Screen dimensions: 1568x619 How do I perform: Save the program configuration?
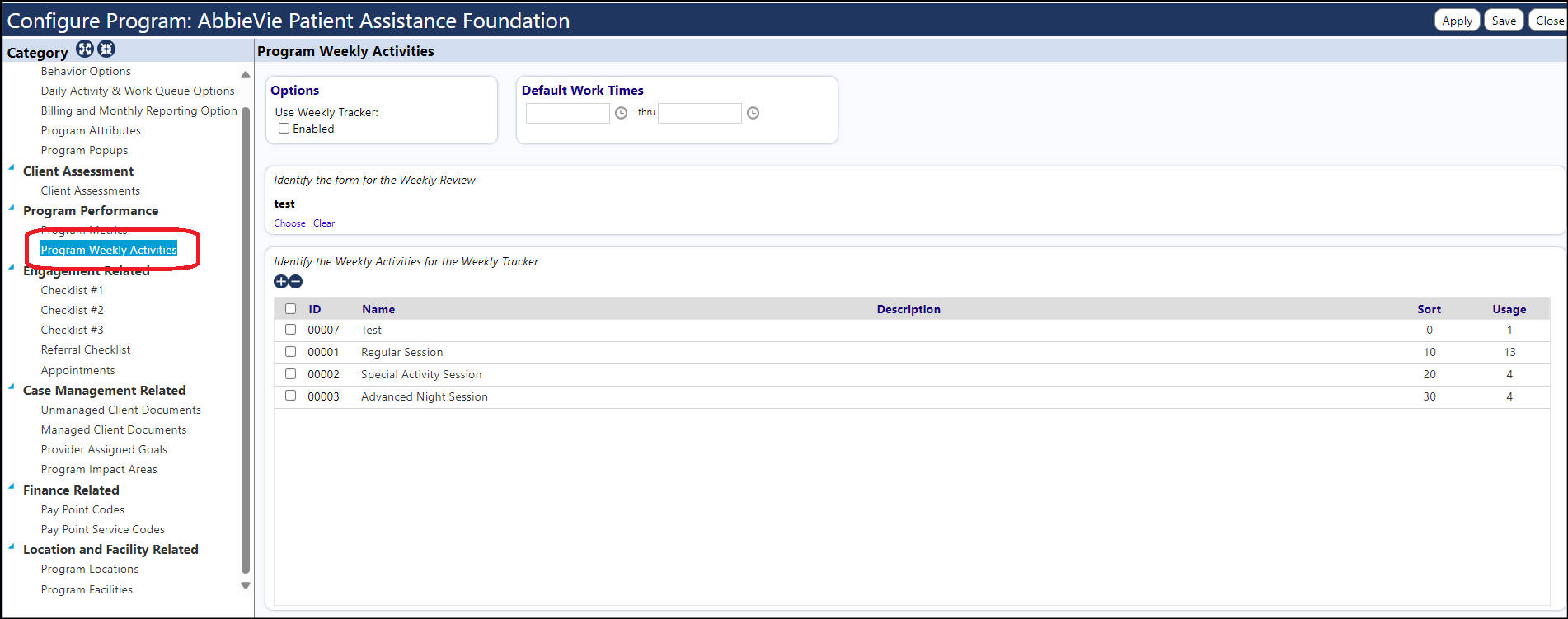1504,21
